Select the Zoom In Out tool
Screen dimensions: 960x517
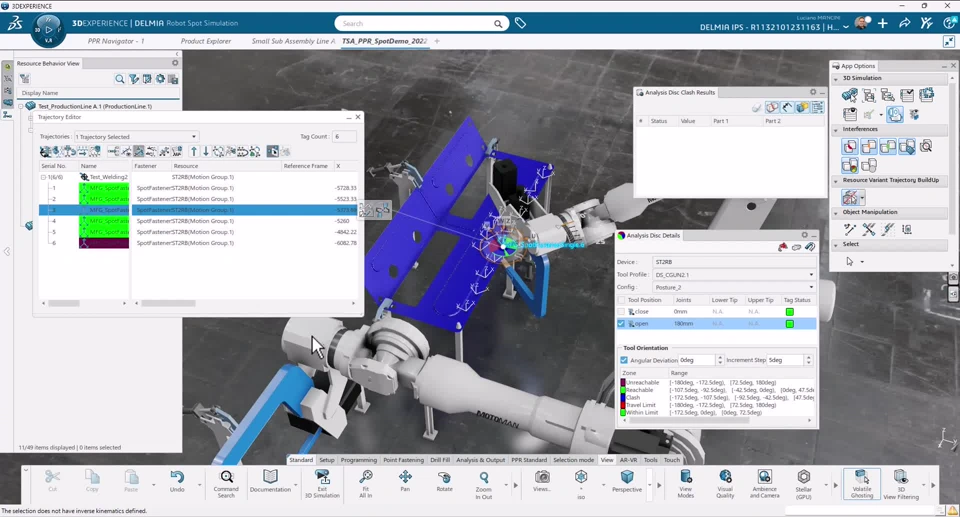pos(484,483)
